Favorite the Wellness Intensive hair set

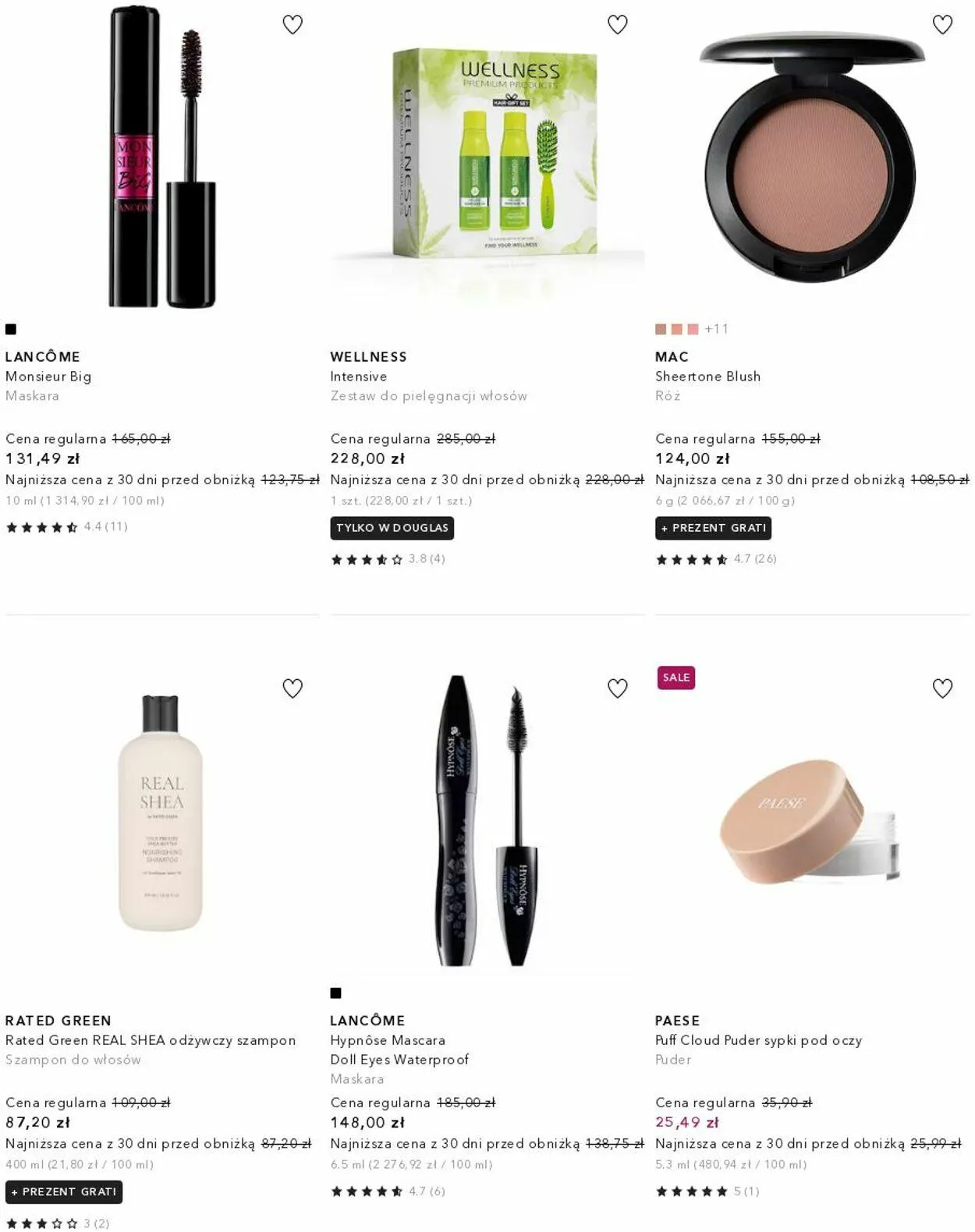[618, 25]
